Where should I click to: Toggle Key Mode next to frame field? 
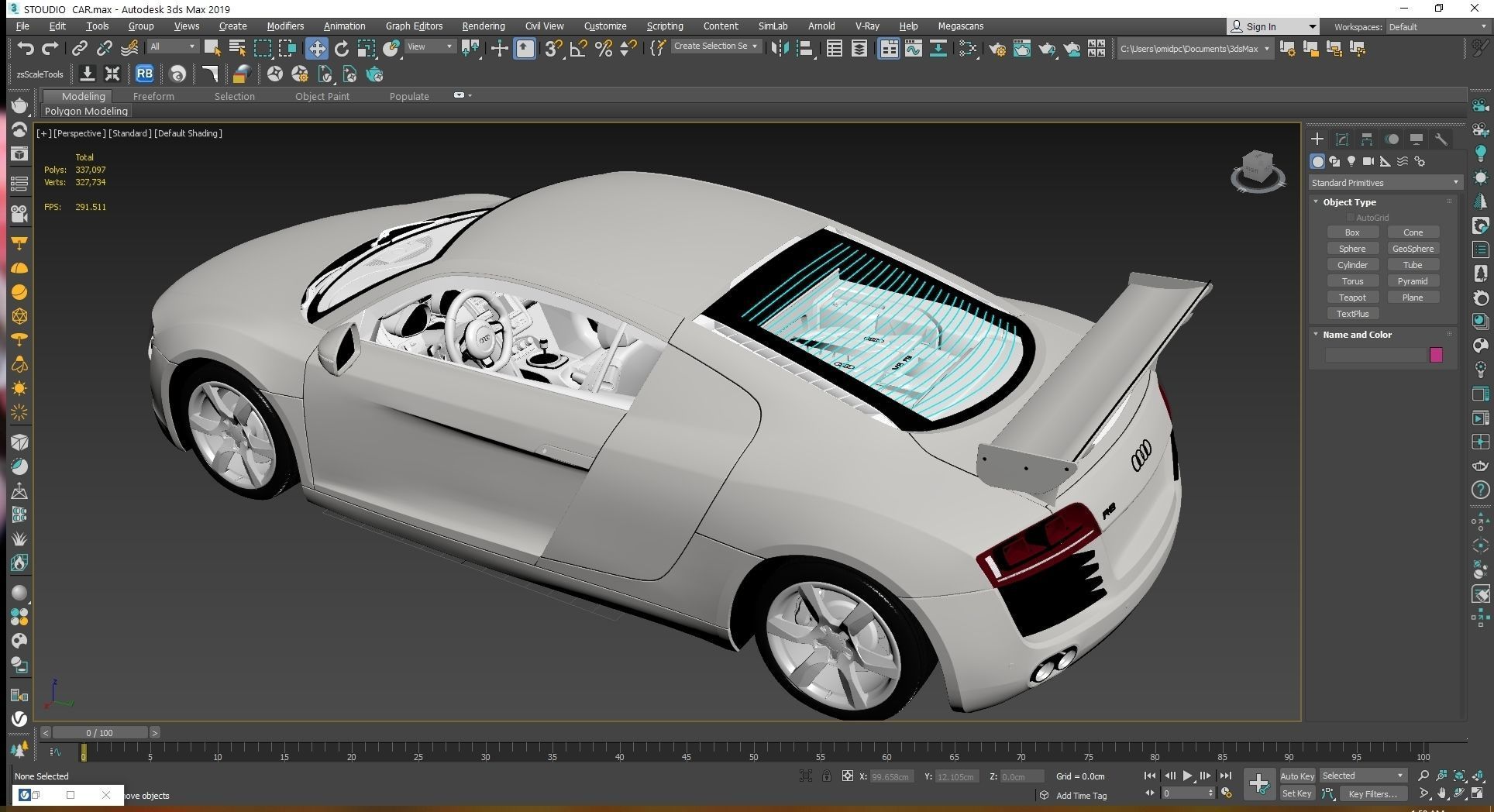pyautogui.click(x=1150, y=793)
